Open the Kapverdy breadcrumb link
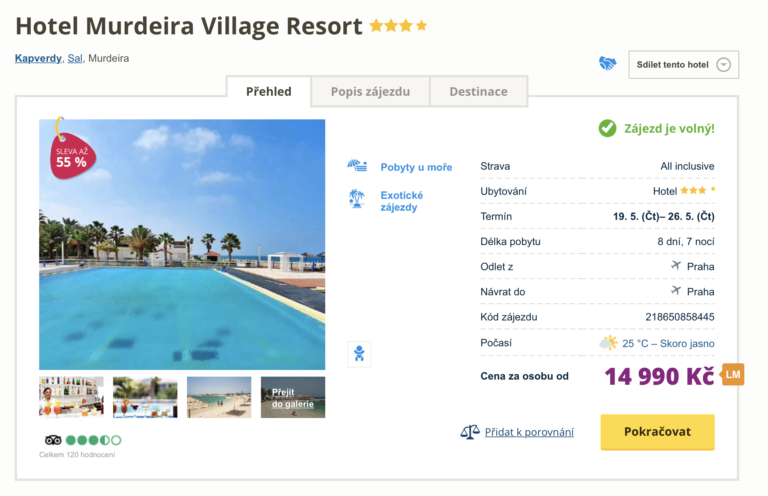Image resolution: width=768 pixels, height=496 pixels. click(x=37, y=58)
